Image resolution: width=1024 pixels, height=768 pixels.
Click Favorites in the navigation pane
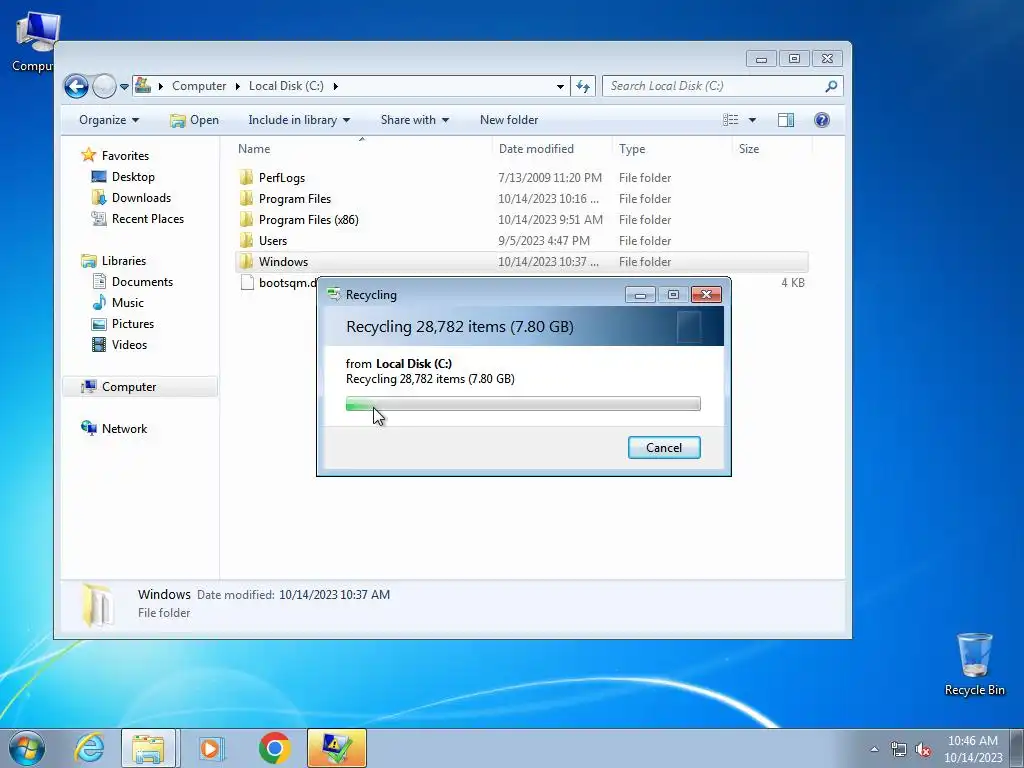coord(125,155)
